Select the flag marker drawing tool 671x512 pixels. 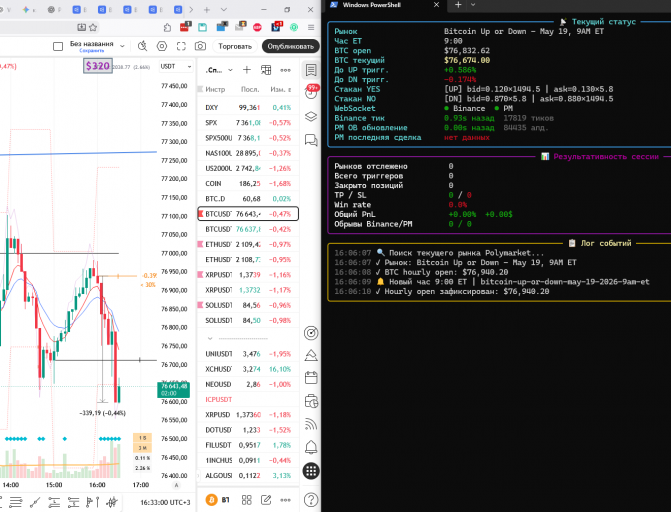point(92,502)
